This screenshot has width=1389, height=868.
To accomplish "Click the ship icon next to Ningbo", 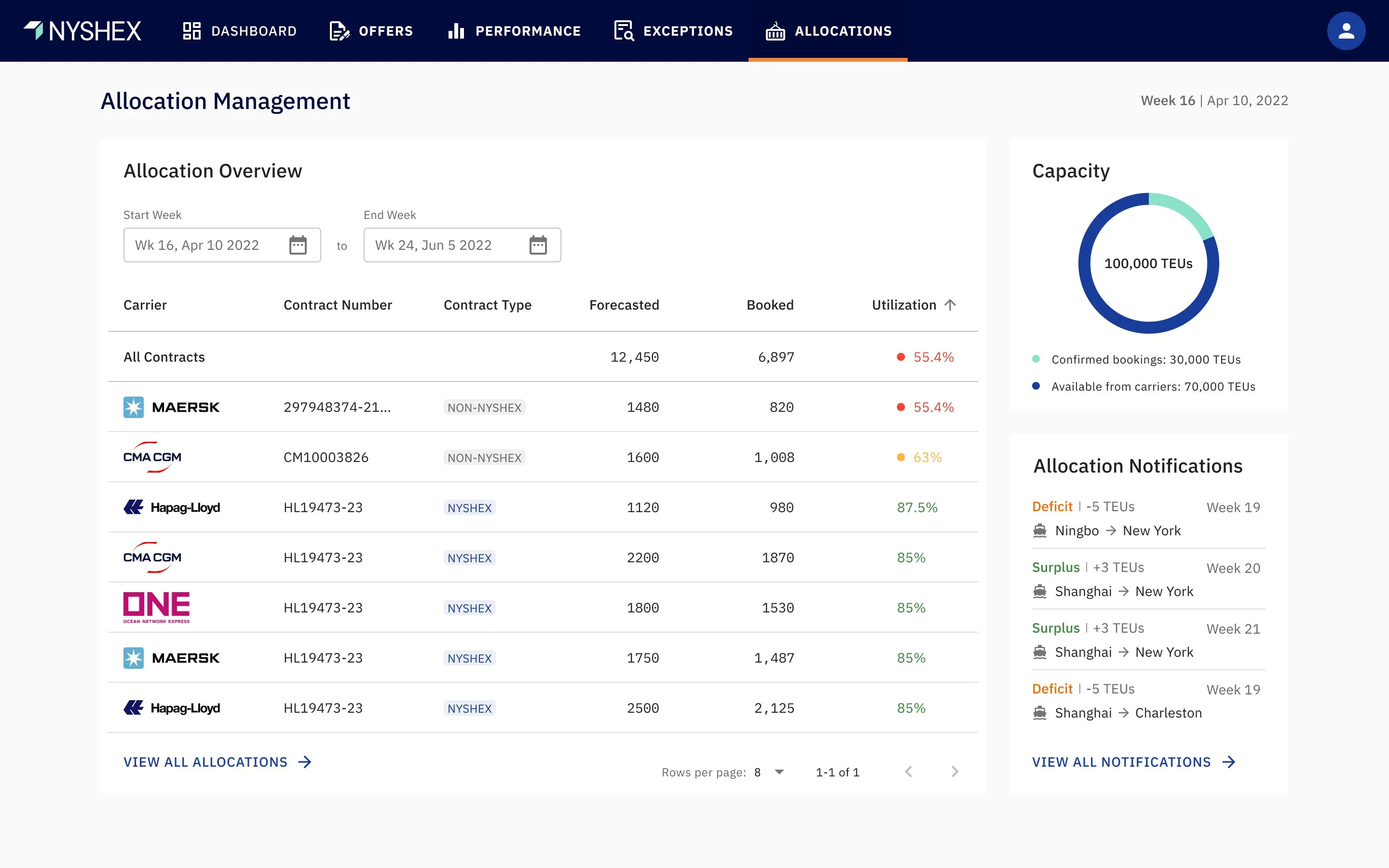I will click(x=1039, y=530).
